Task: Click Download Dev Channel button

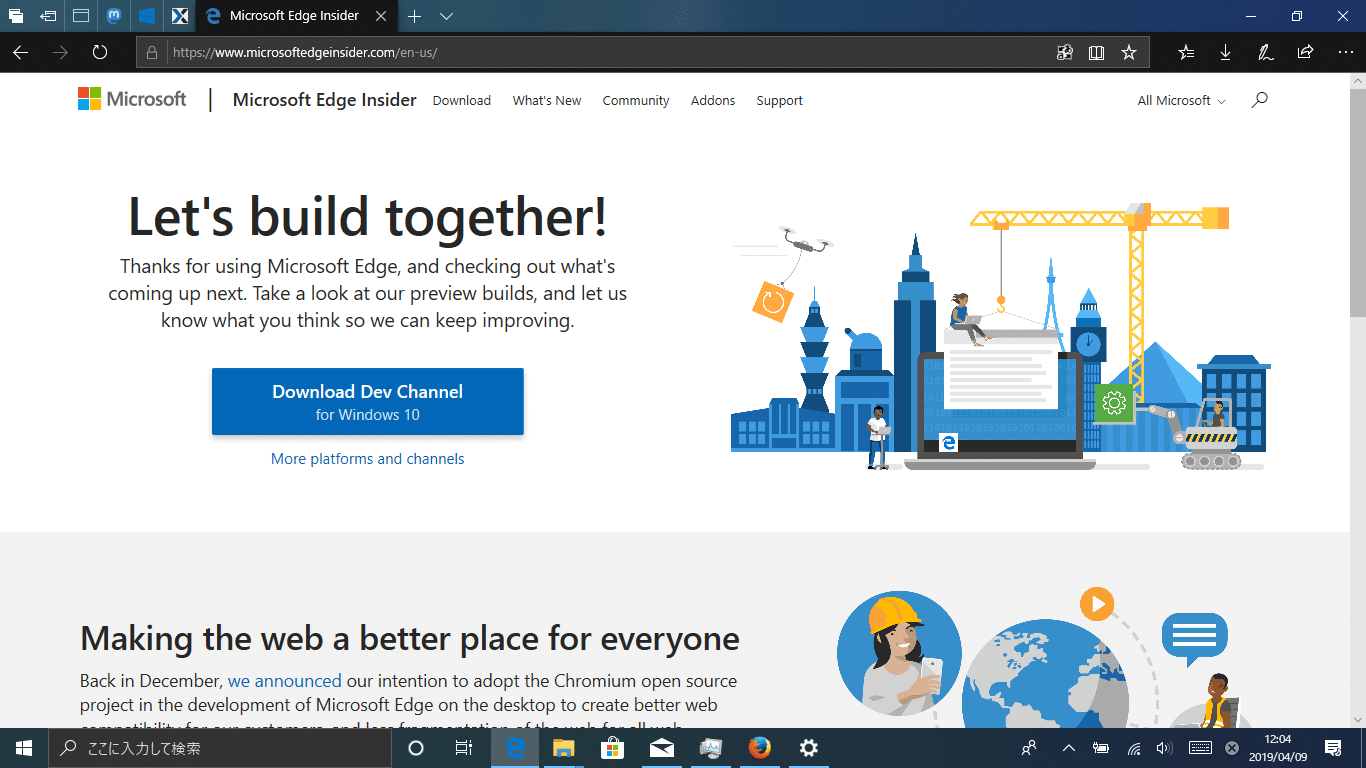Action: pyautogui.click(x=367, y=402)
